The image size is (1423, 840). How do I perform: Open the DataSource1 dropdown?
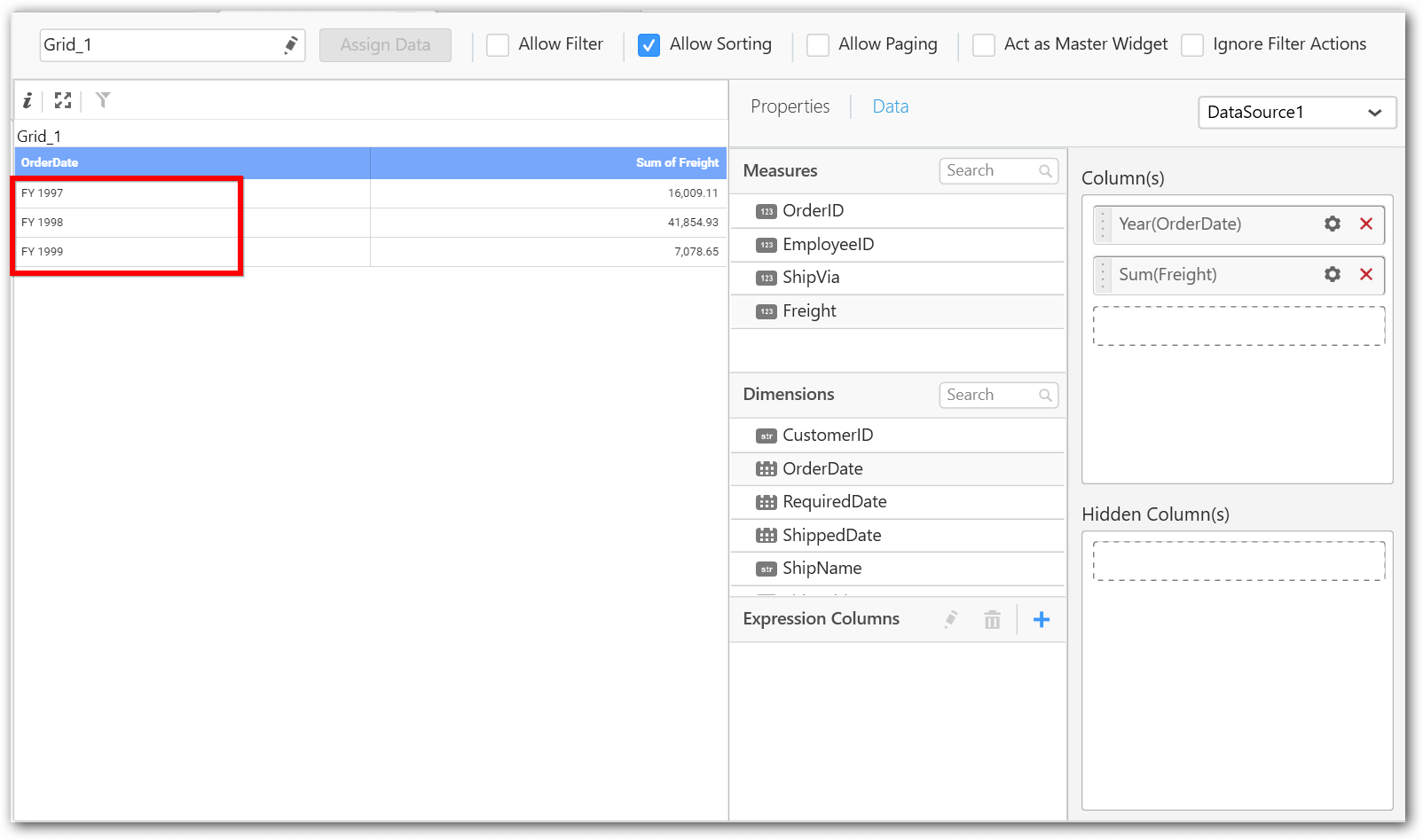click(1296, 113)
